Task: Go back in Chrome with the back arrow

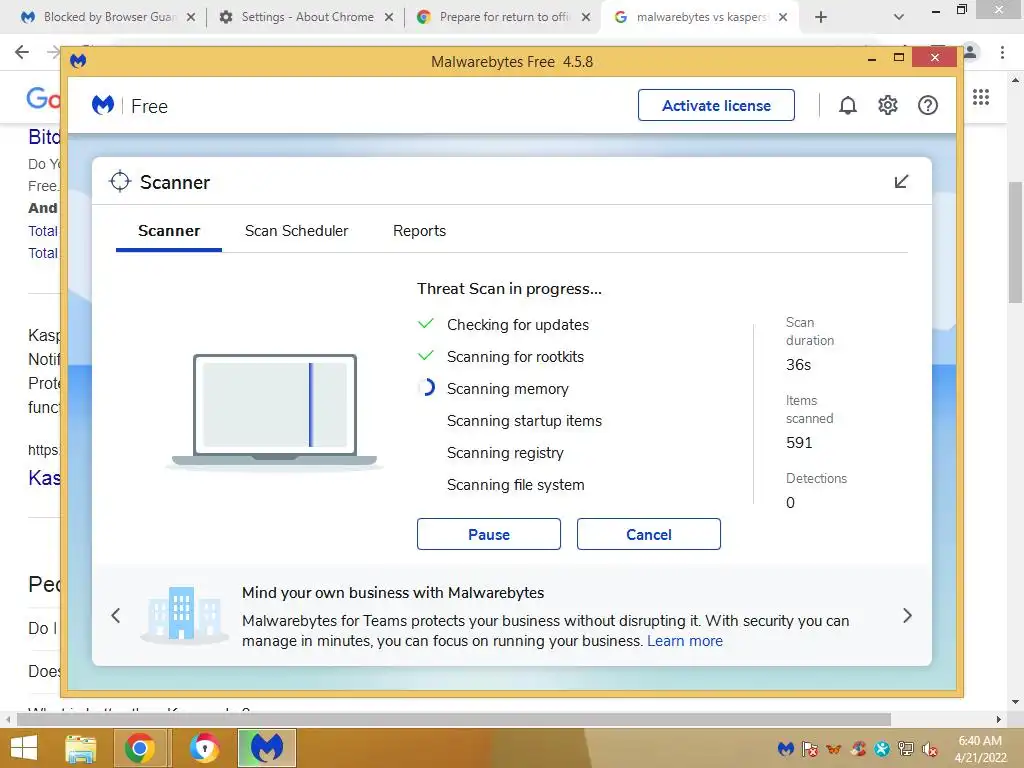Action: [x=22, y=52]
